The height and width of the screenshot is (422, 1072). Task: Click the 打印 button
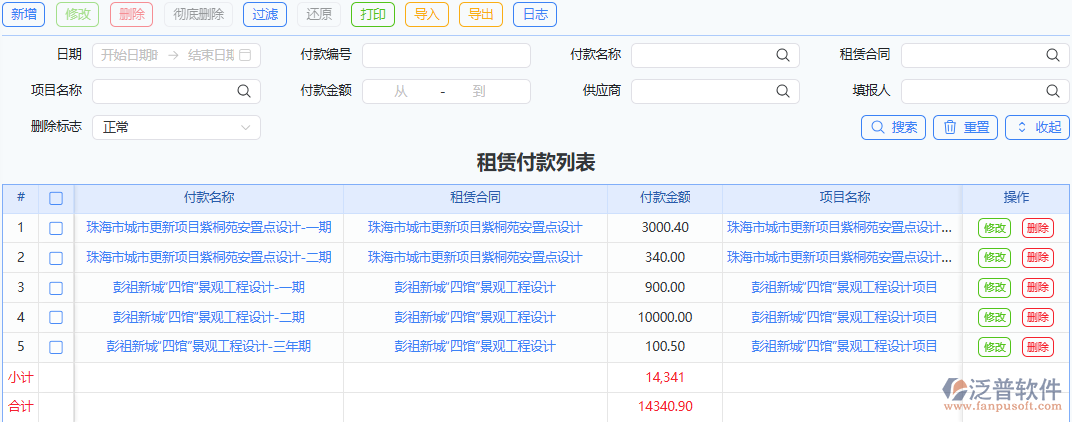click(373, 14)
